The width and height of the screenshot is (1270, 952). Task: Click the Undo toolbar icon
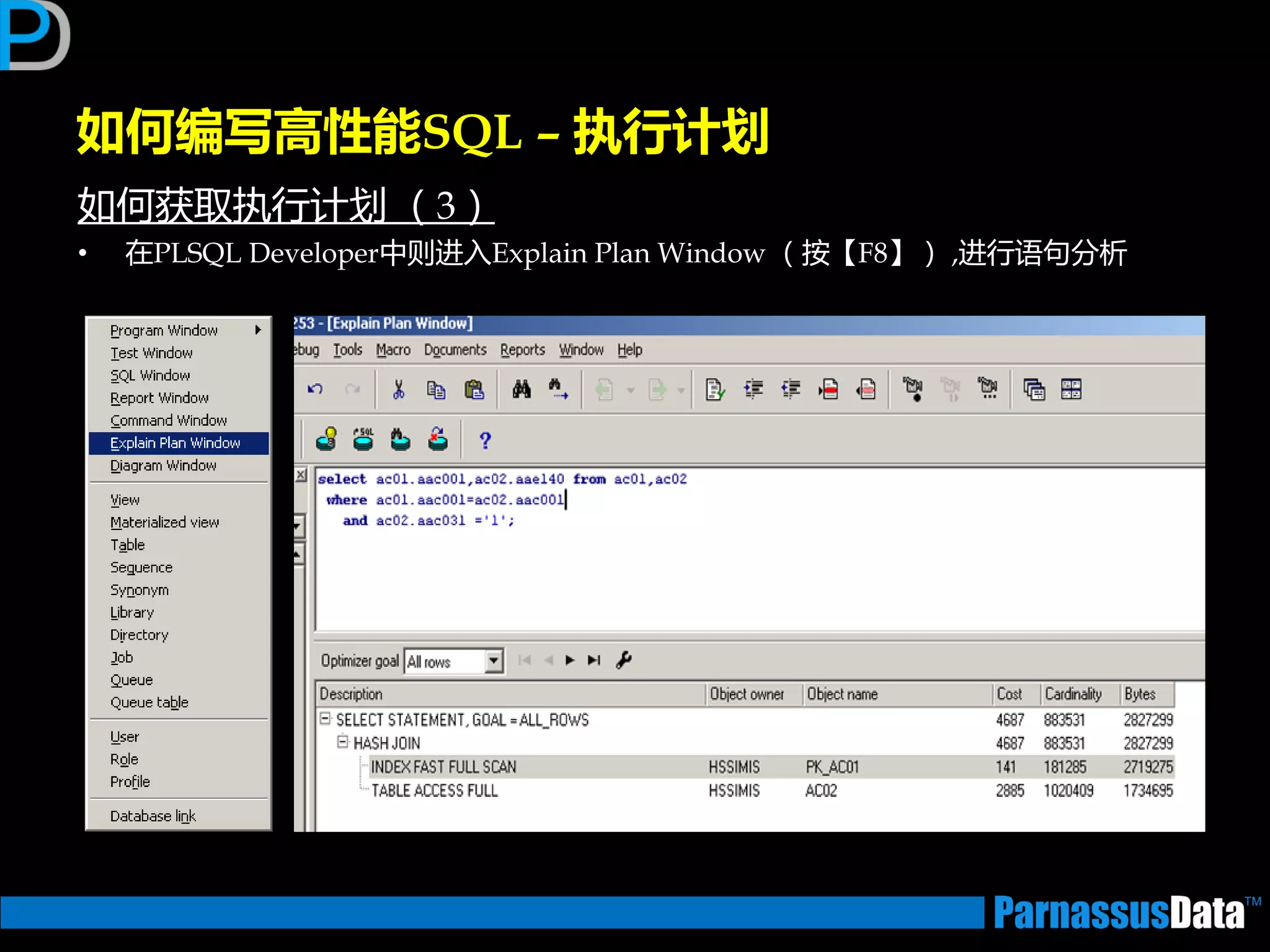pos(315,389)
